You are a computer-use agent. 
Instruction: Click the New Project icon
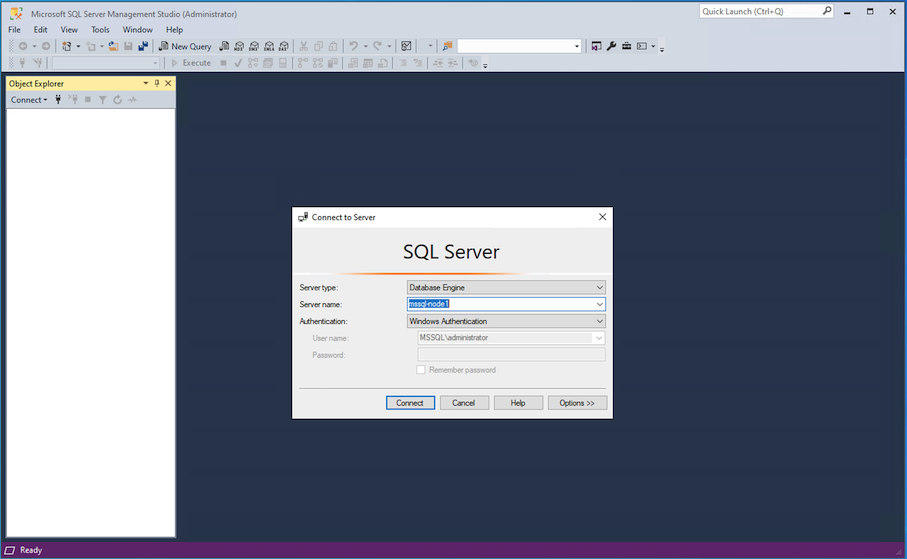pos(67,46)
